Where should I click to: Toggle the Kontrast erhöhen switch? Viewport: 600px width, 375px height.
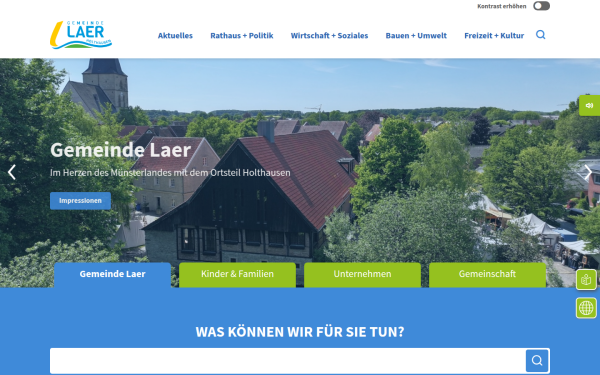[541, 6]
